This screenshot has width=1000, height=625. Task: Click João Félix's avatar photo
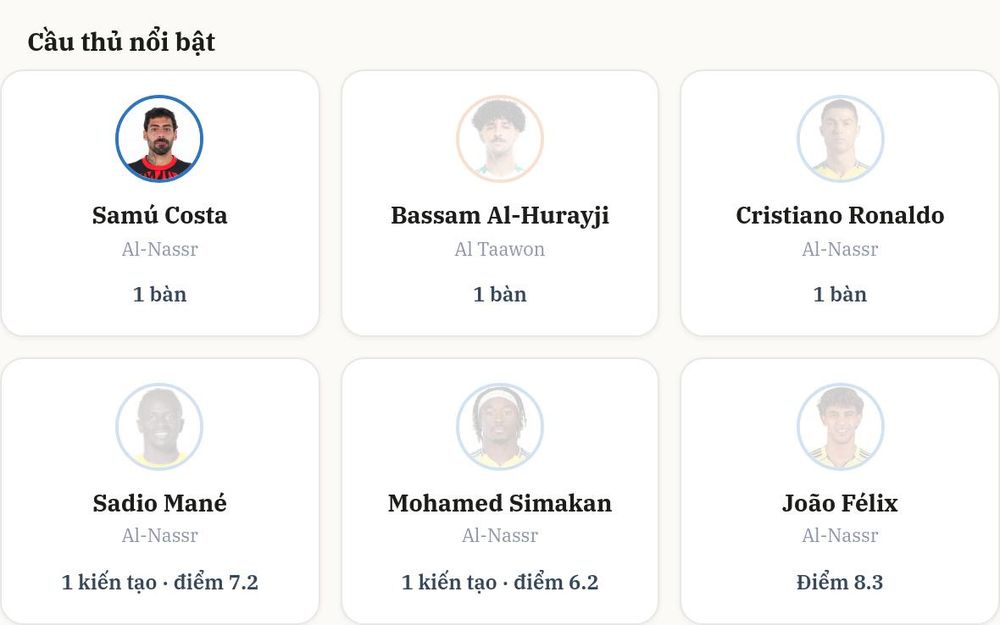[840, 426]
